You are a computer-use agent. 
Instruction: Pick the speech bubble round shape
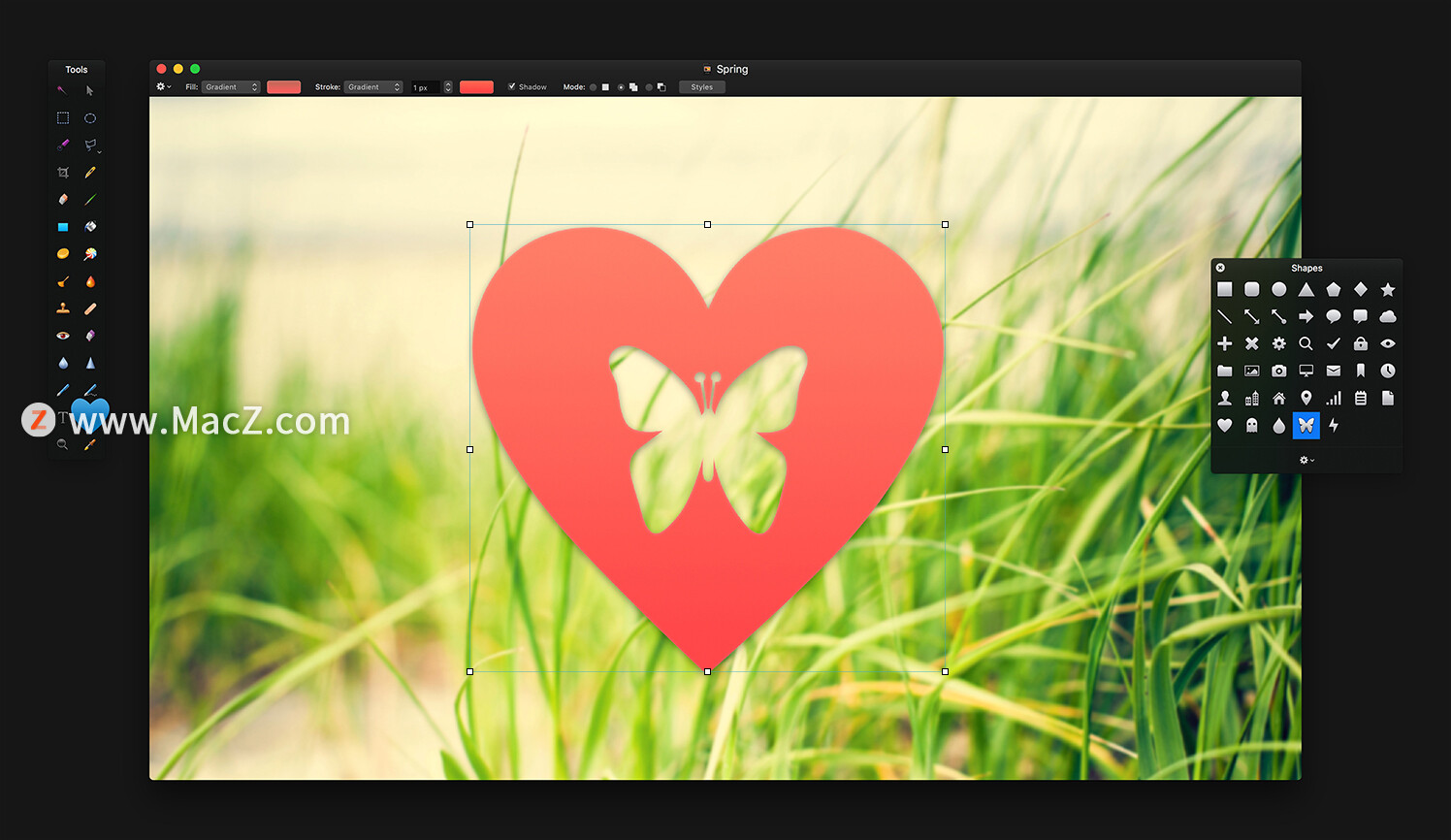pos(1334,316)
